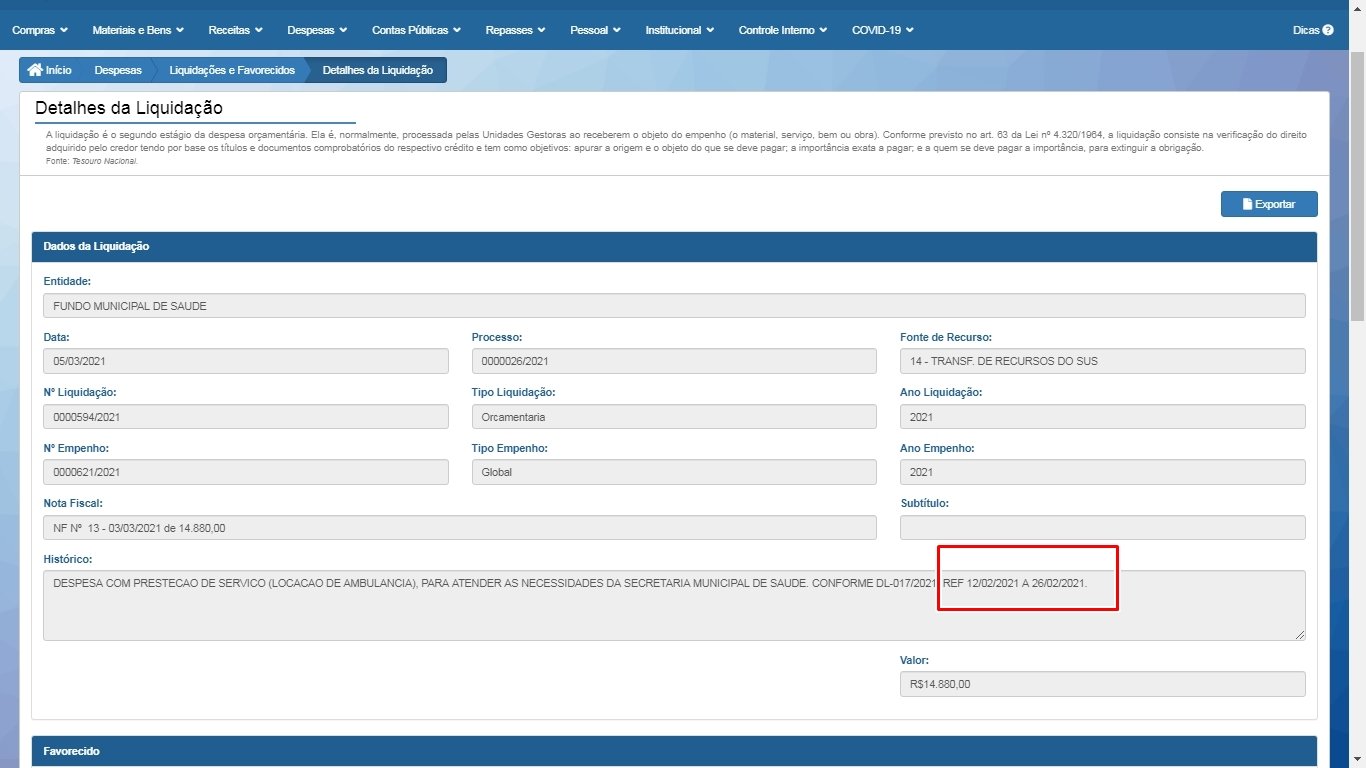Open the Pessoal menu
Viewport: 1366px width, 768px height.
595,30
